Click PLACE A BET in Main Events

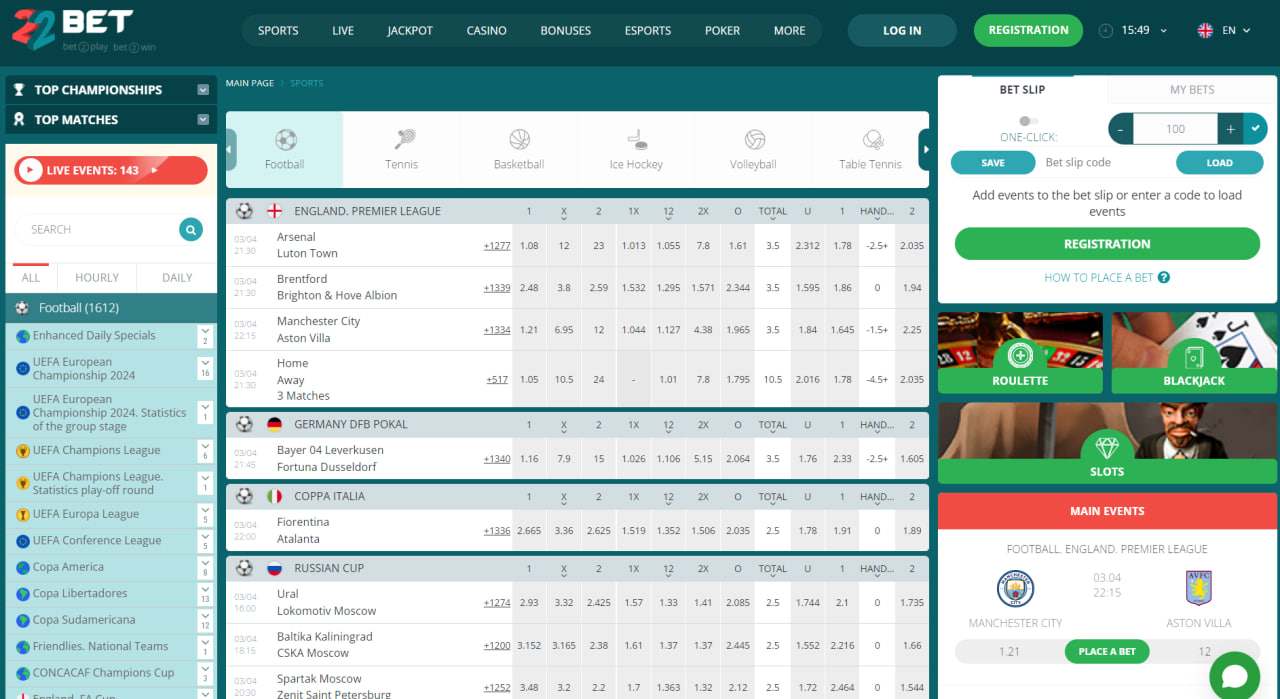point(1107,652)
